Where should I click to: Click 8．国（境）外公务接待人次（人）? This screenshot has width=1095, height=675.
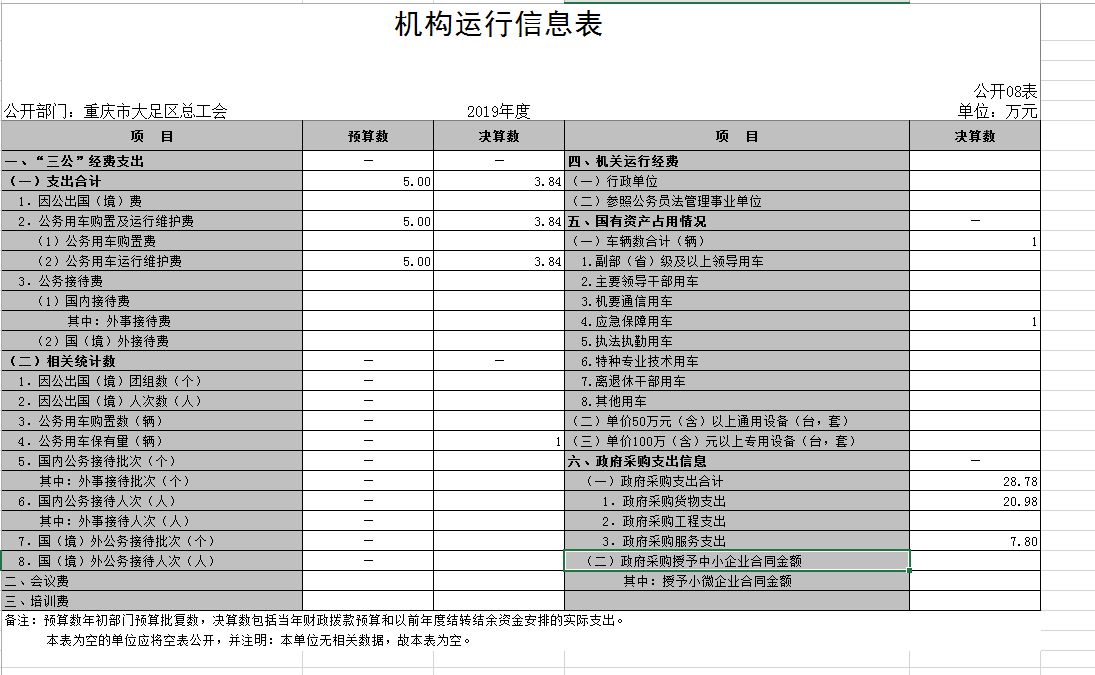[116, 561]
